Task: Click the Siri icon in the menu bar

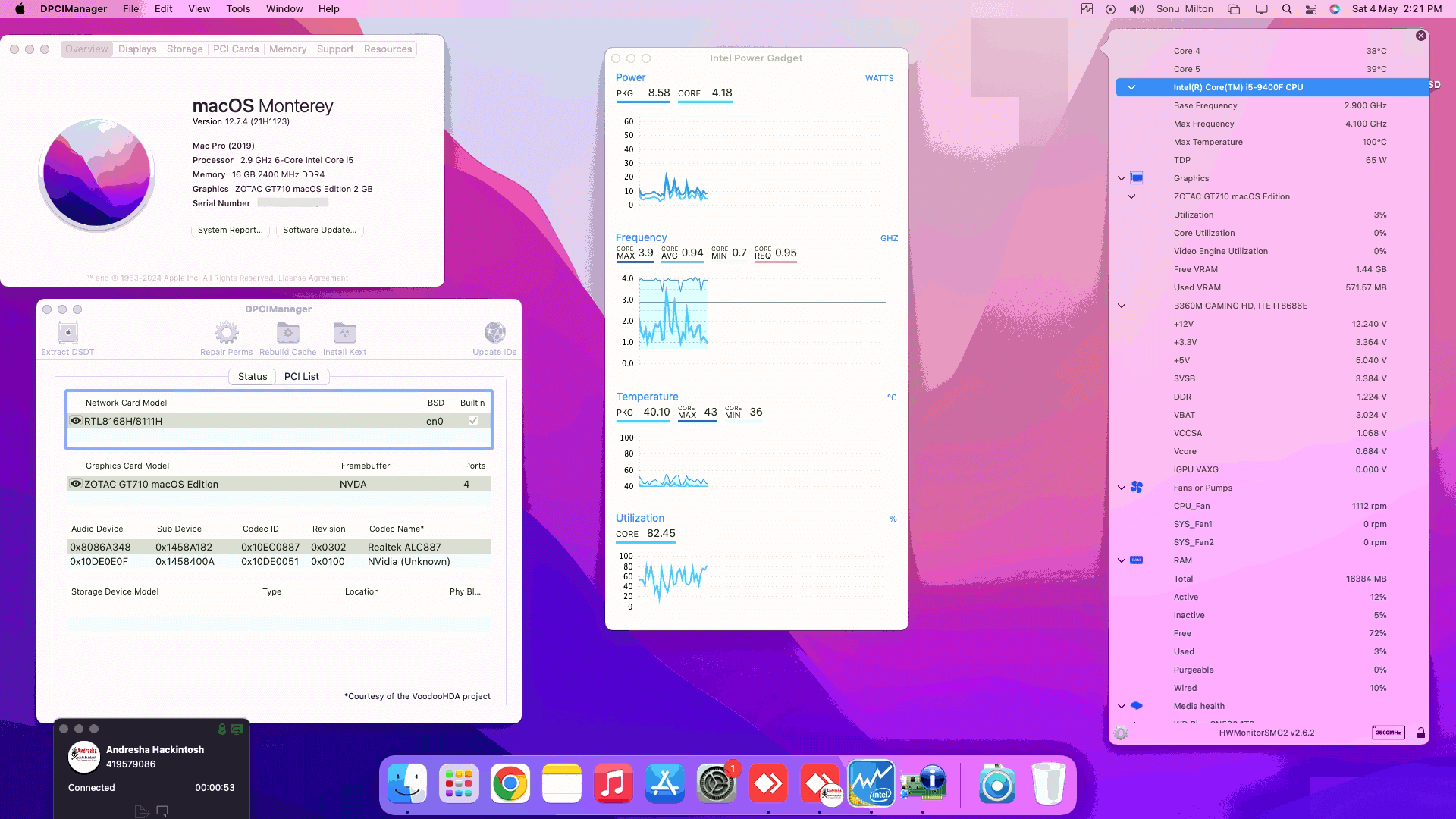Action: [x=1335, y=9]
